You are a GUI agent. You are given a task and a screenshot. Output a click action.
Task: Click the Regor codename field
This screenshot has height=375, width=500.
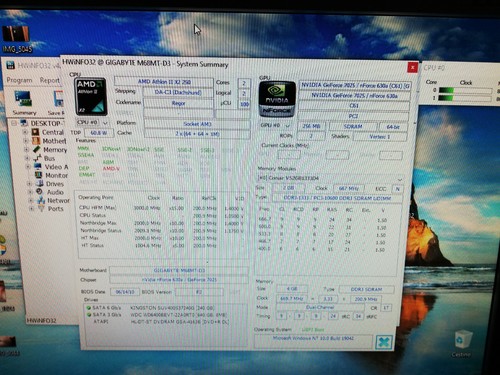pyautogui.click(x=178, y=103)
